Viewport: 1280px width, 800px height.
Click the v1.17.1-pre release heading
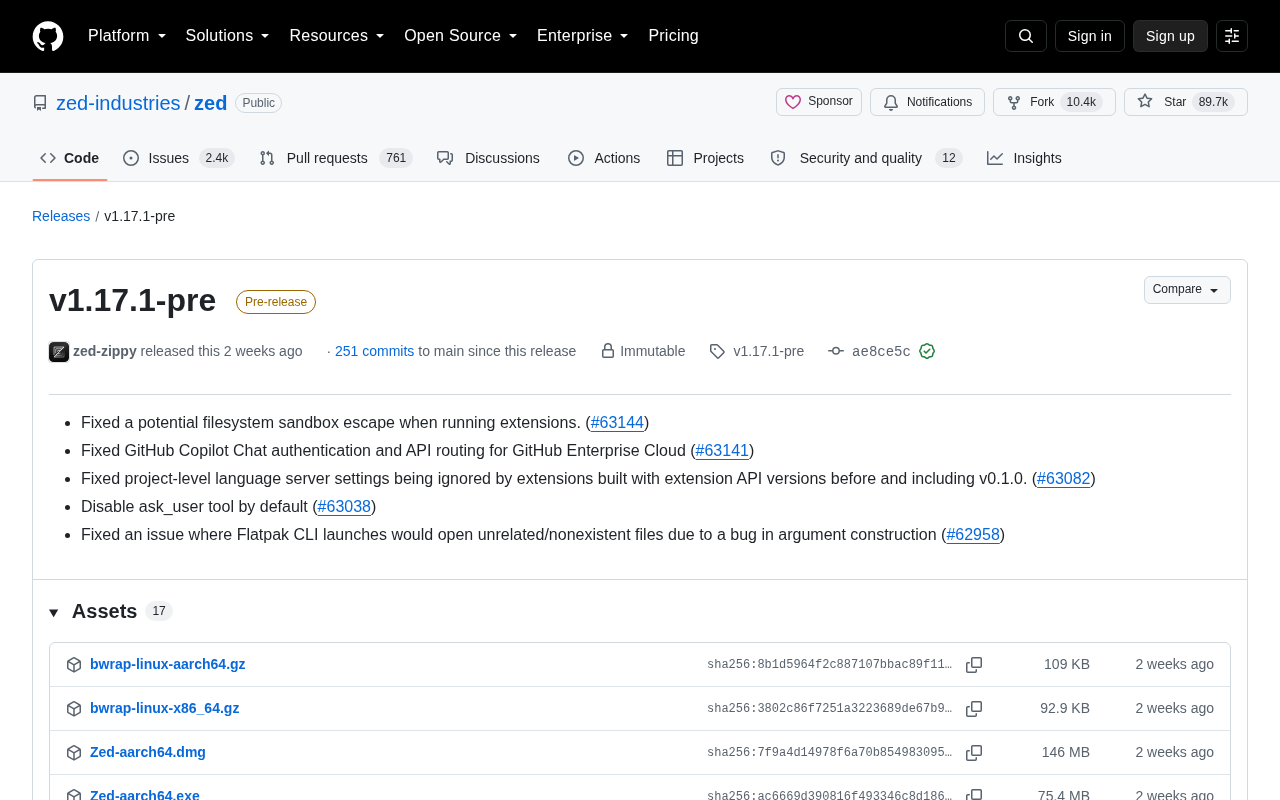pos(132,300)
